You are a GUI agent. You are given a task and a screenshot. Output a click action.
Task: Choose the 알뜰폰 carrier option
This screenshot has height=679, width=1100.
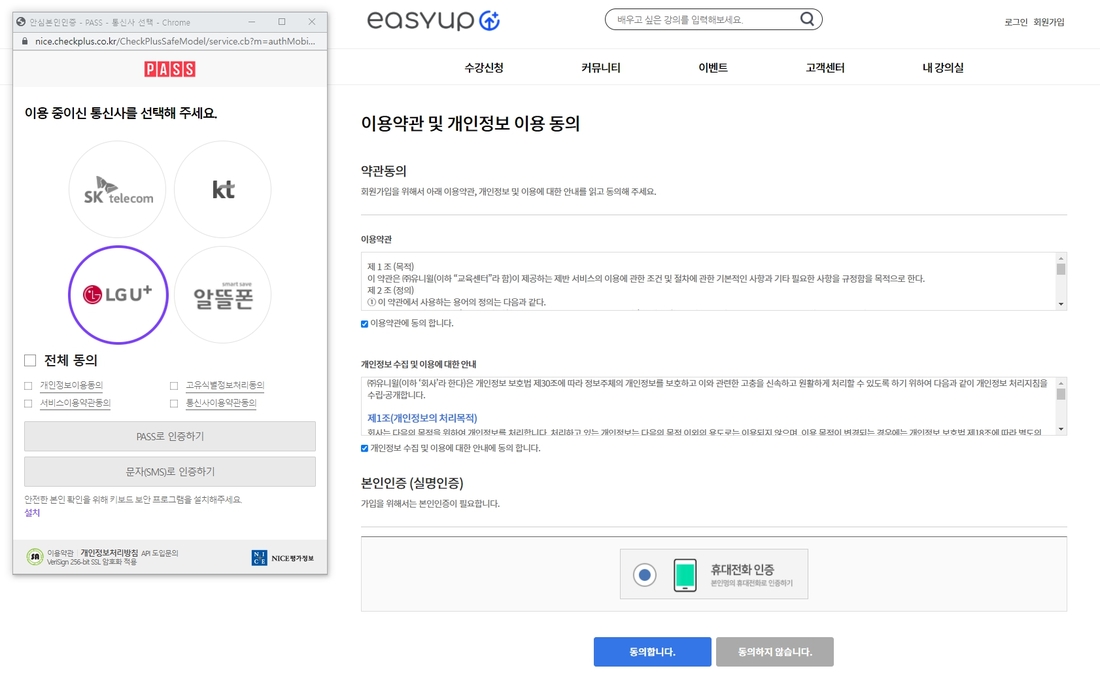coord(222,295)
